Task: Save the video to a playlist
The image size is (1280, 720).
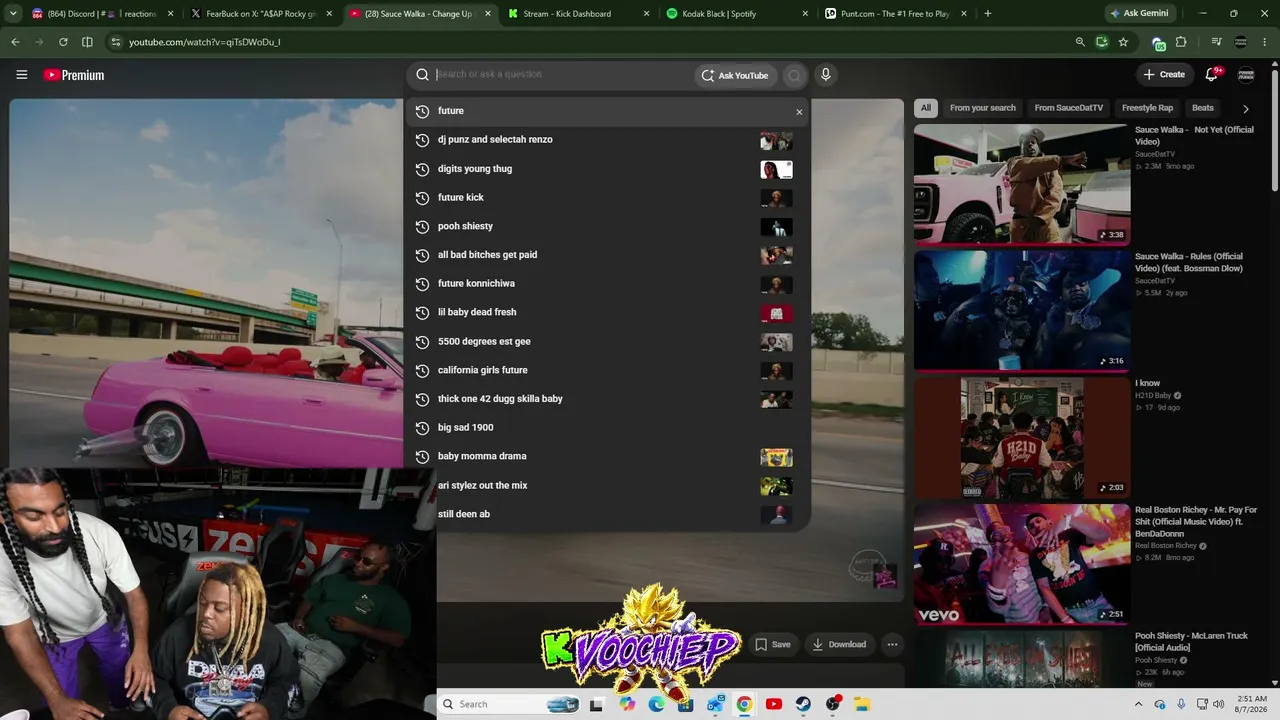Action: coord(773,645)
